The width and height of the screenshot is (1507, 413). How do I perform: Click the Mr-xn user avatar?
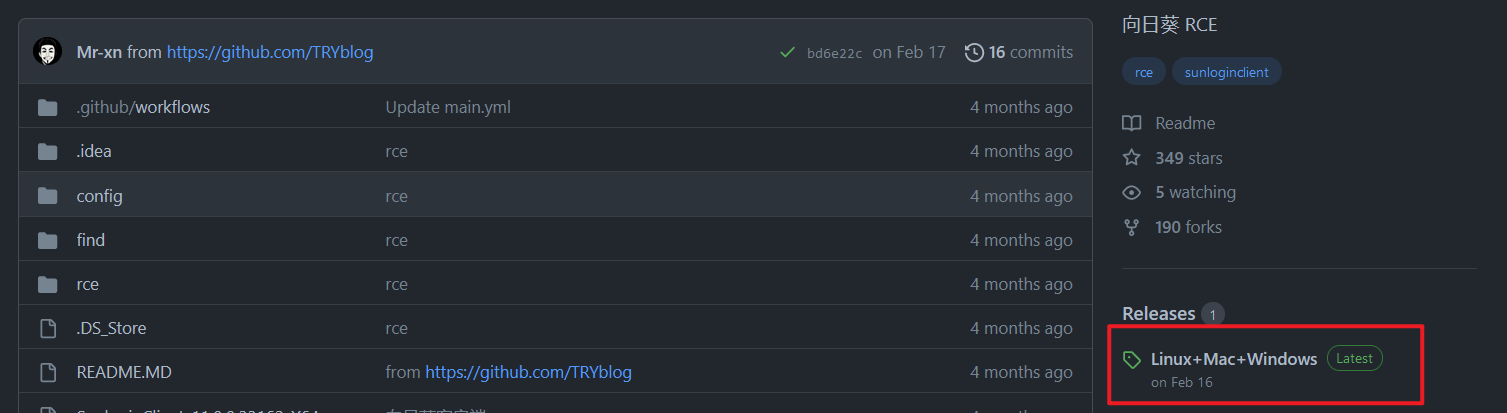pyautogui.click(x=48, y=52)
